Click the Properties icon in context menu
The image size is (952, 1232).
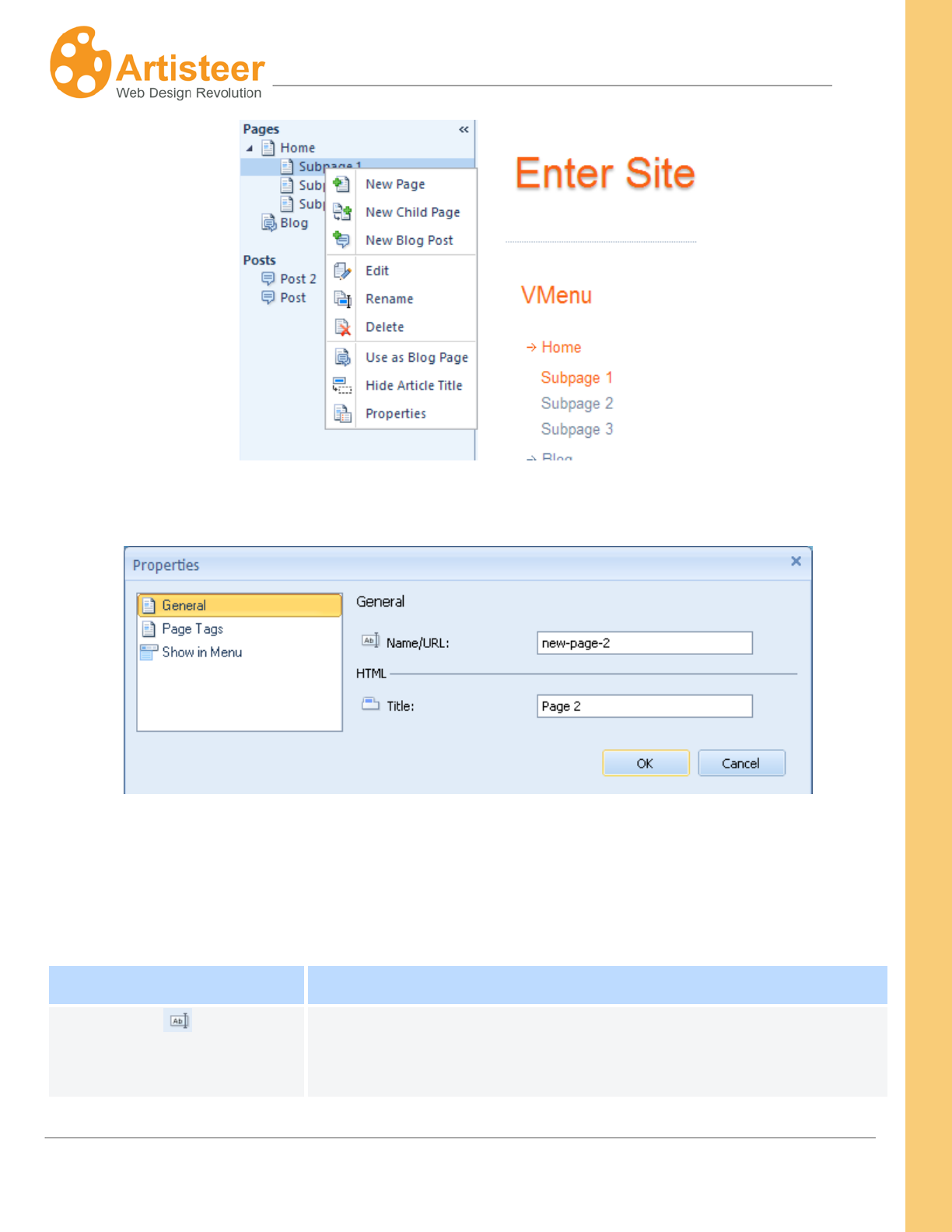342,414
